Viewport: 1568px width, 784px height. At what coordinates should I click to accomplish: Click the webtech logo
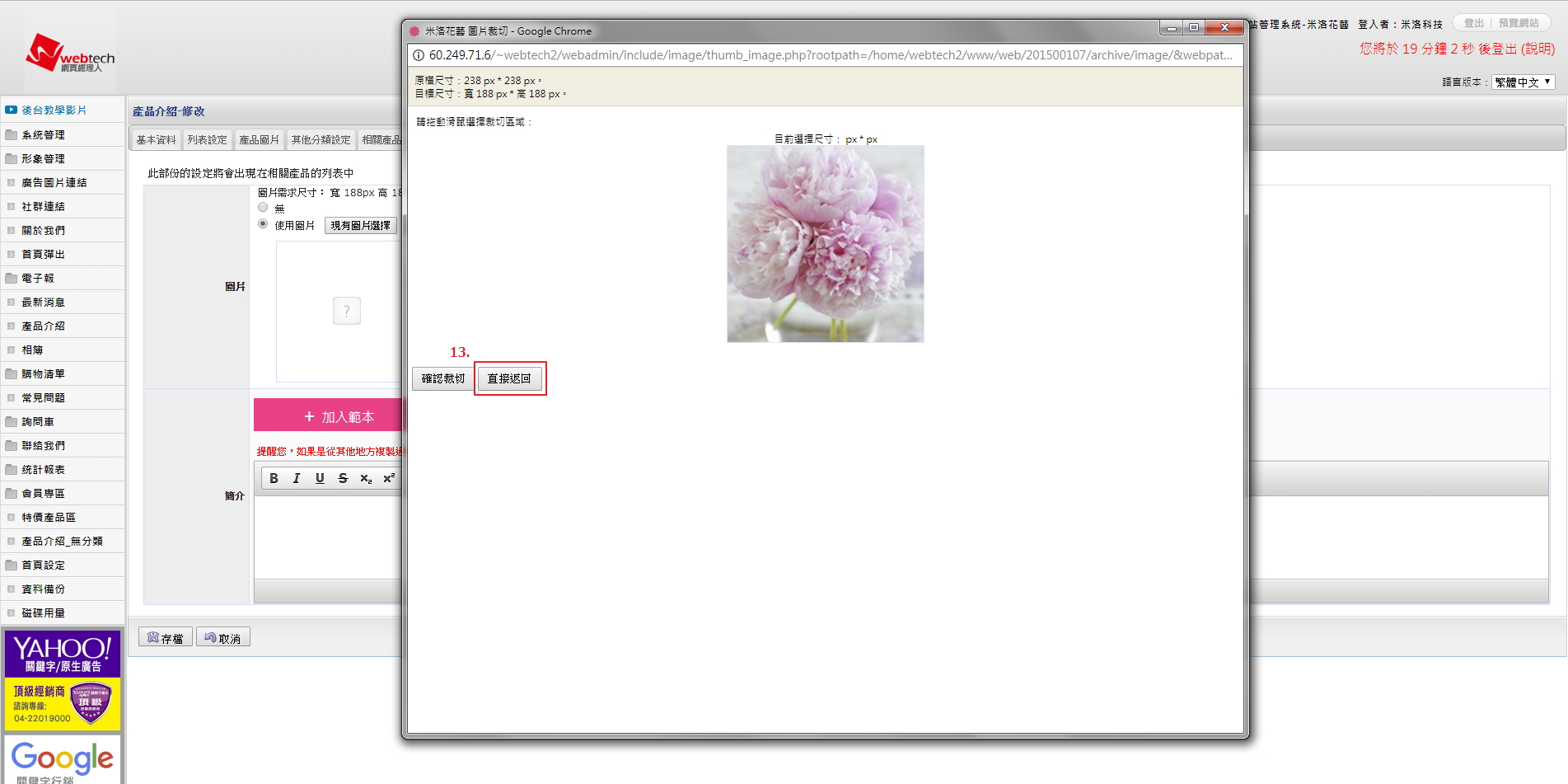click(x=69, y=54)
